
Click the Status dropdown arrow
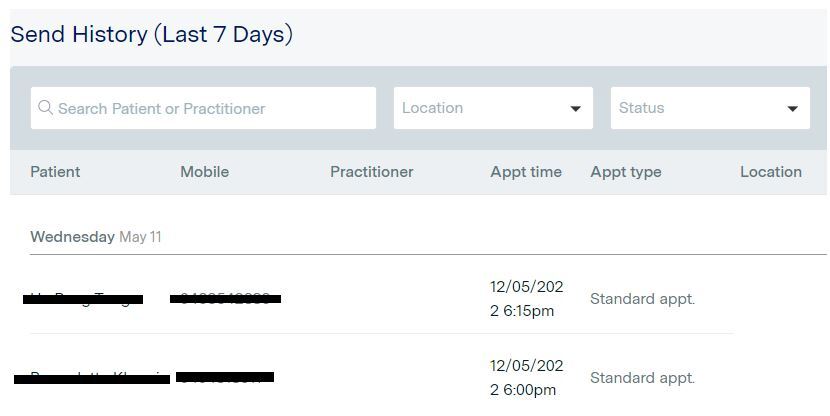[792, 109]
